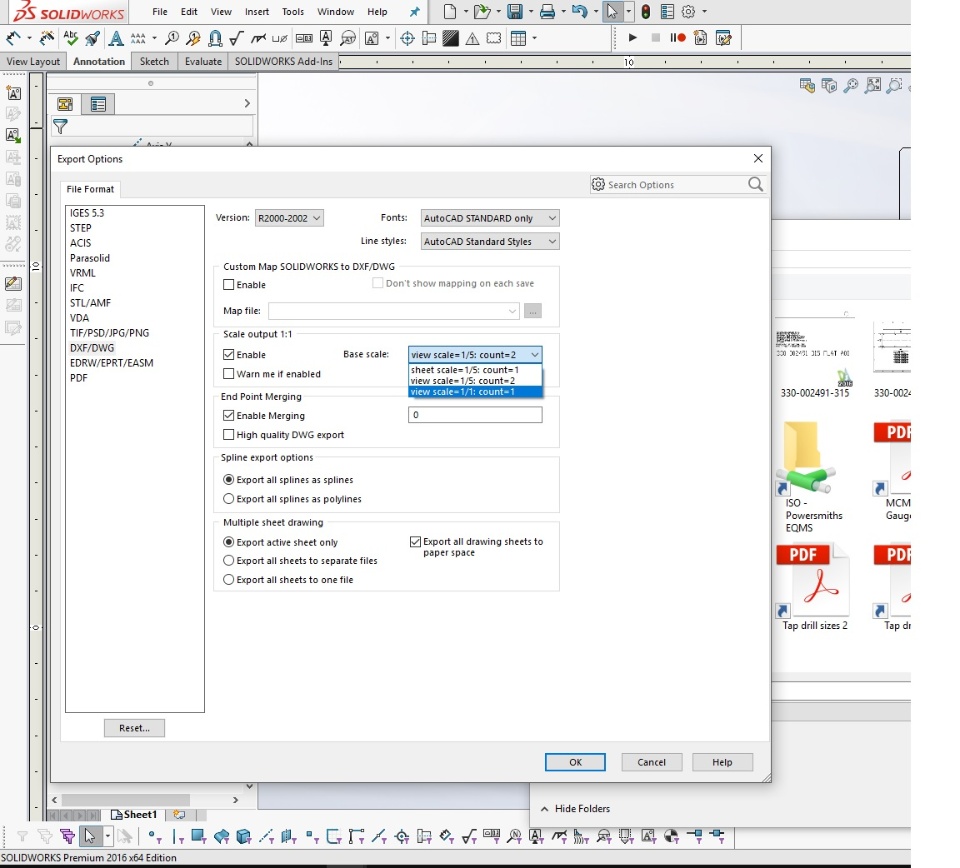The image size is (960, 868).
Task: Click the Record/Pause Macro icon
Action: [x=677, y=38]
